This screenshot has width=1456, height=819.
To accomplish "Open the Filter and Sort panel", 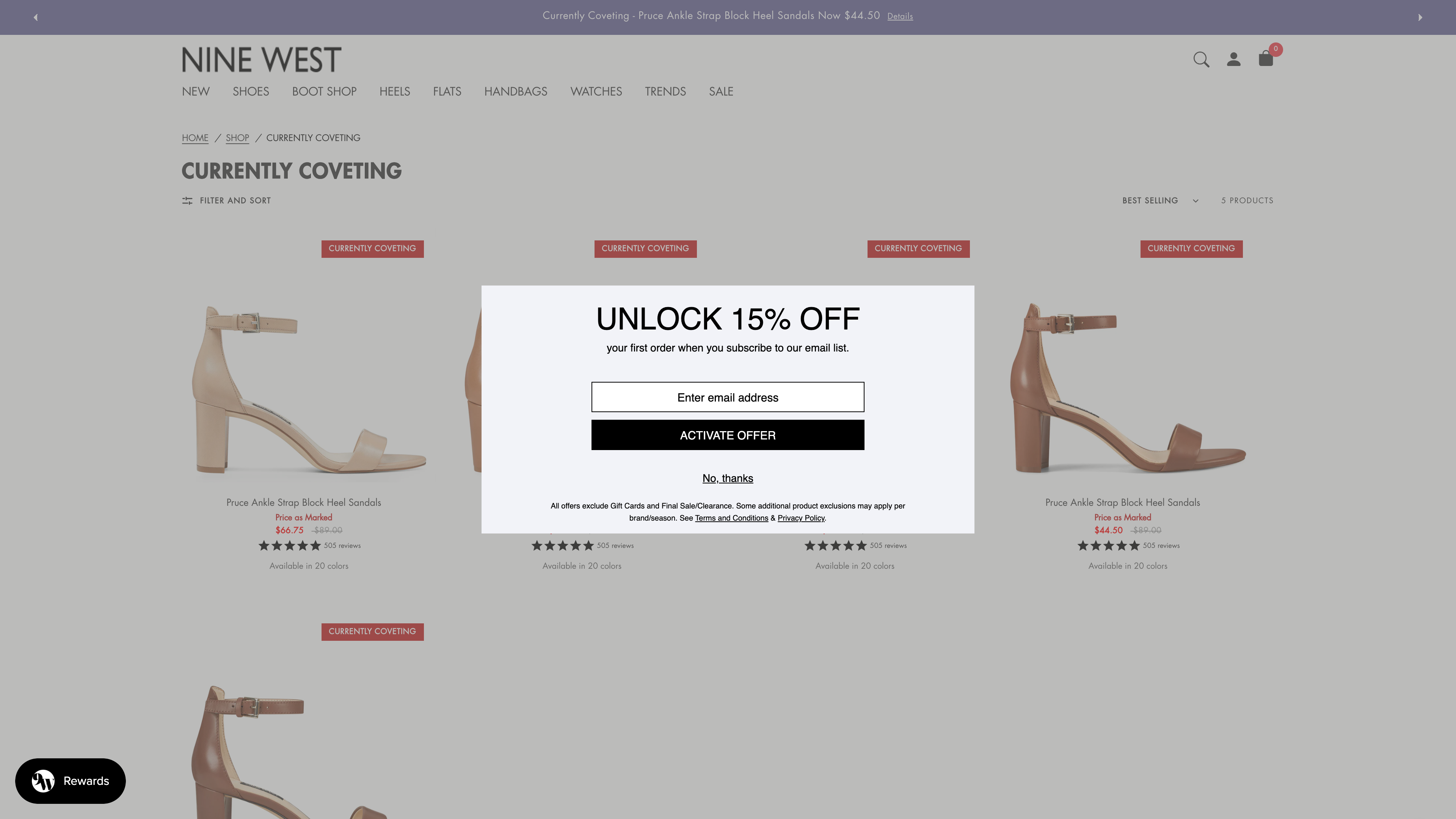I will (x=226, y=201).
